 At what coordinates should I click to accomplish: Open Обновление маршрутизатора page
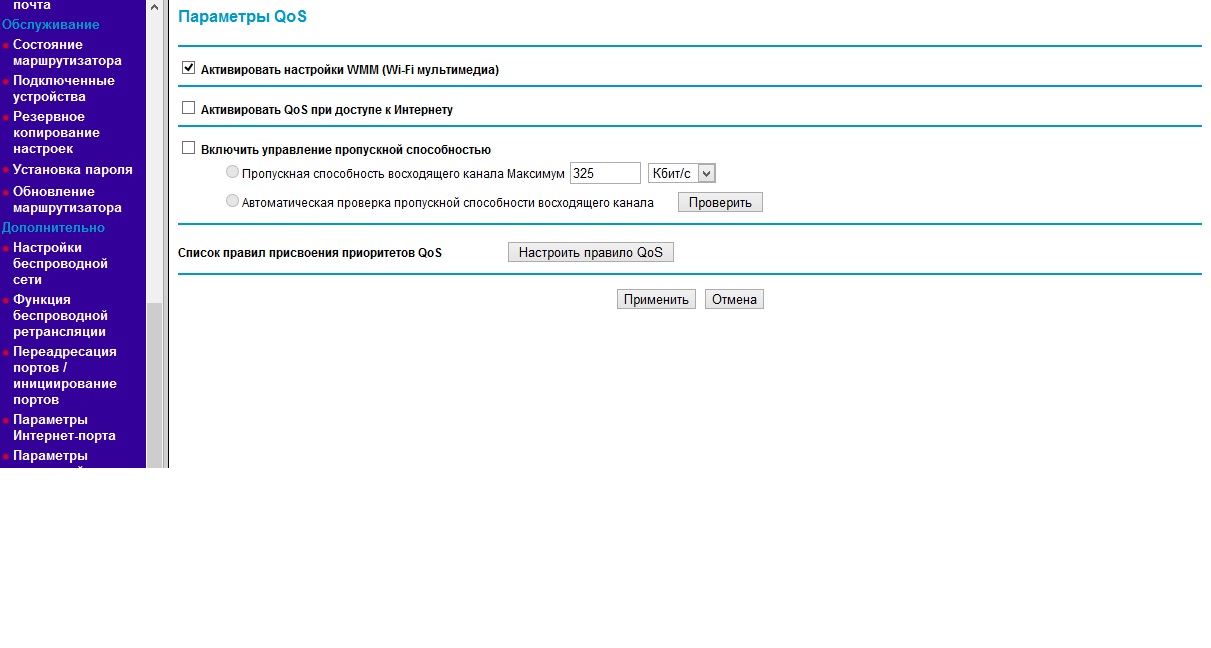(67, 199)
